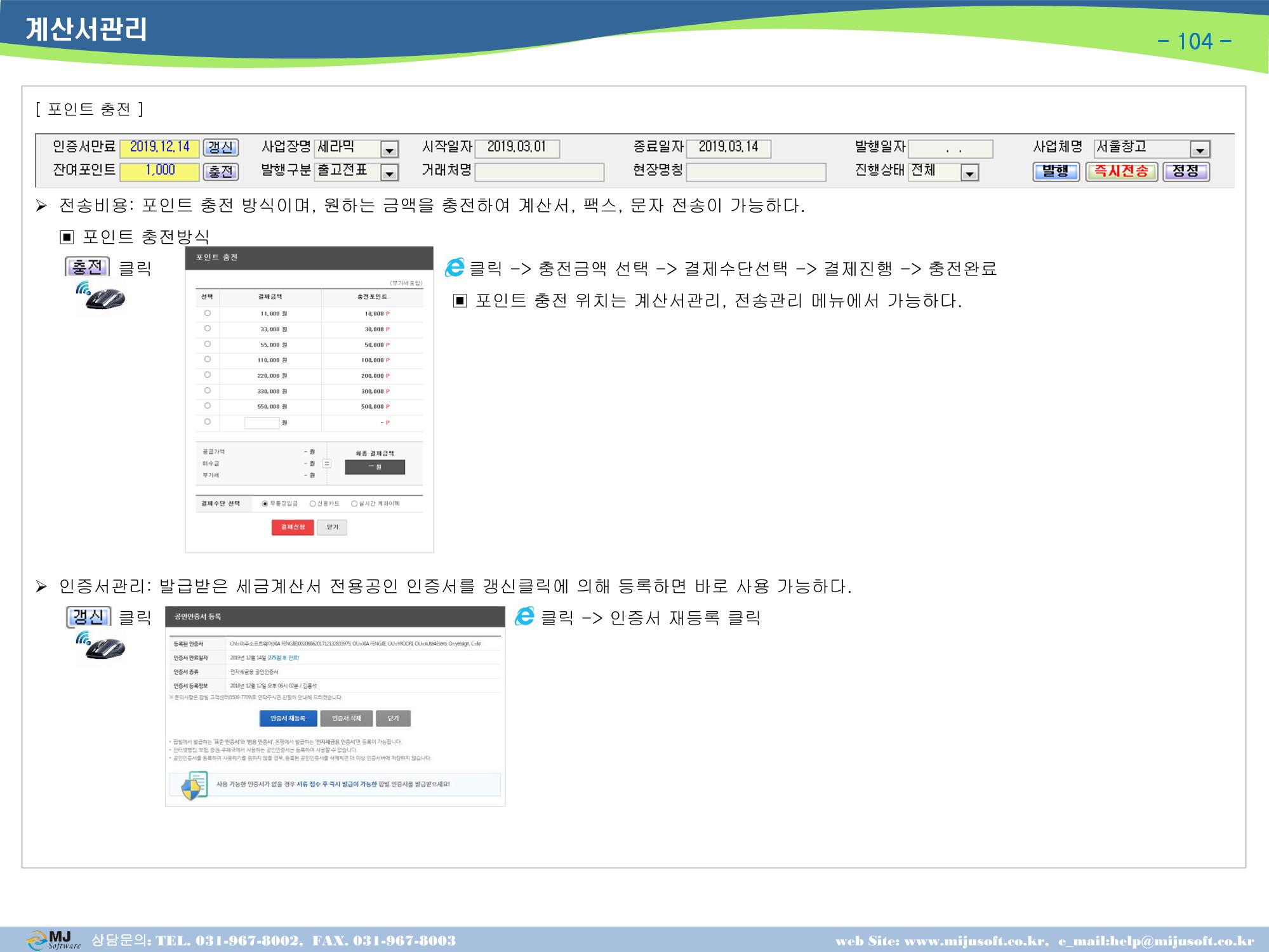Click the blue 발행 button

(x=1056, y=172)
